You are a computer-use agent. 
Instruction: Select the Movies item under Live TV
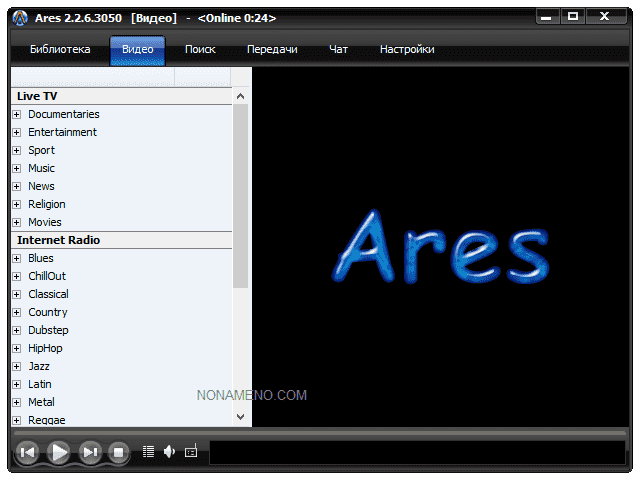[x=45, y=223]
